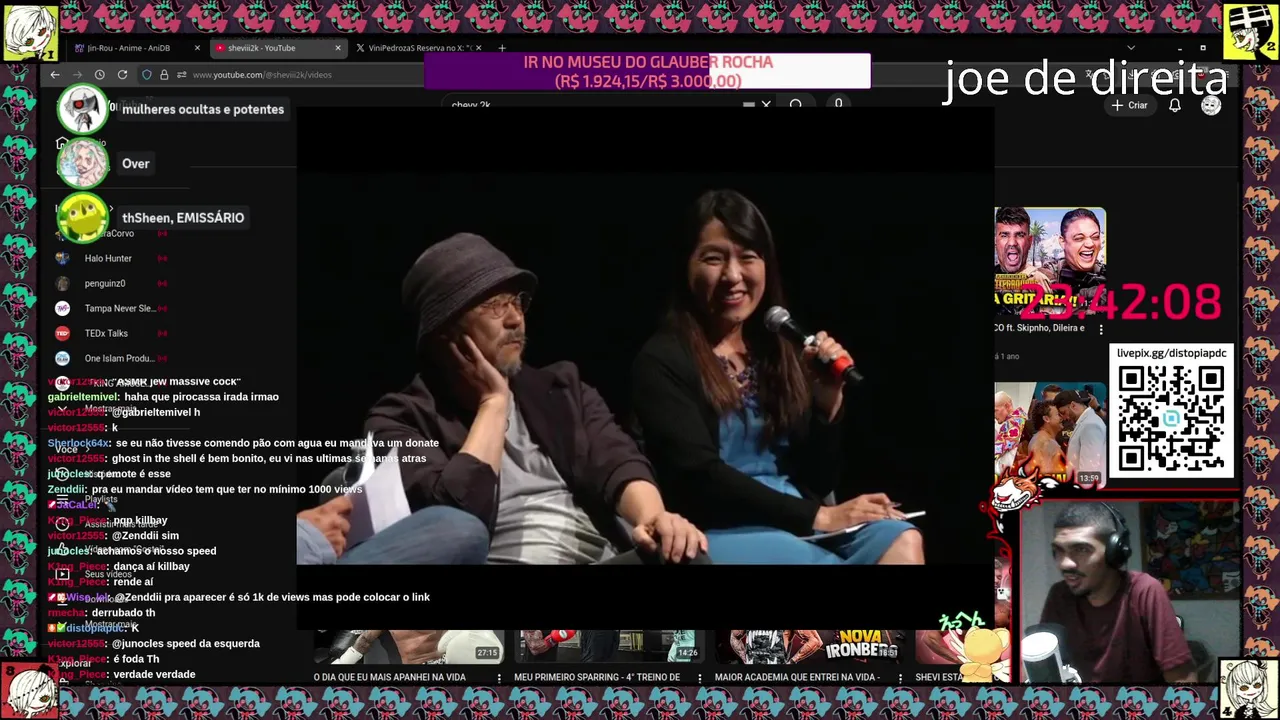Open YouTube notifications bell
1280x720 pixels.
point(1175,105)
